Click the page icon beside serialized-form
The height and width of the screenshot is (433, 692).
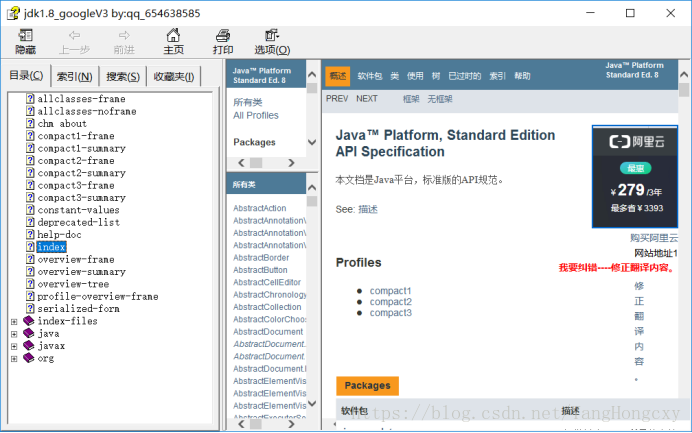coord(30,309)
